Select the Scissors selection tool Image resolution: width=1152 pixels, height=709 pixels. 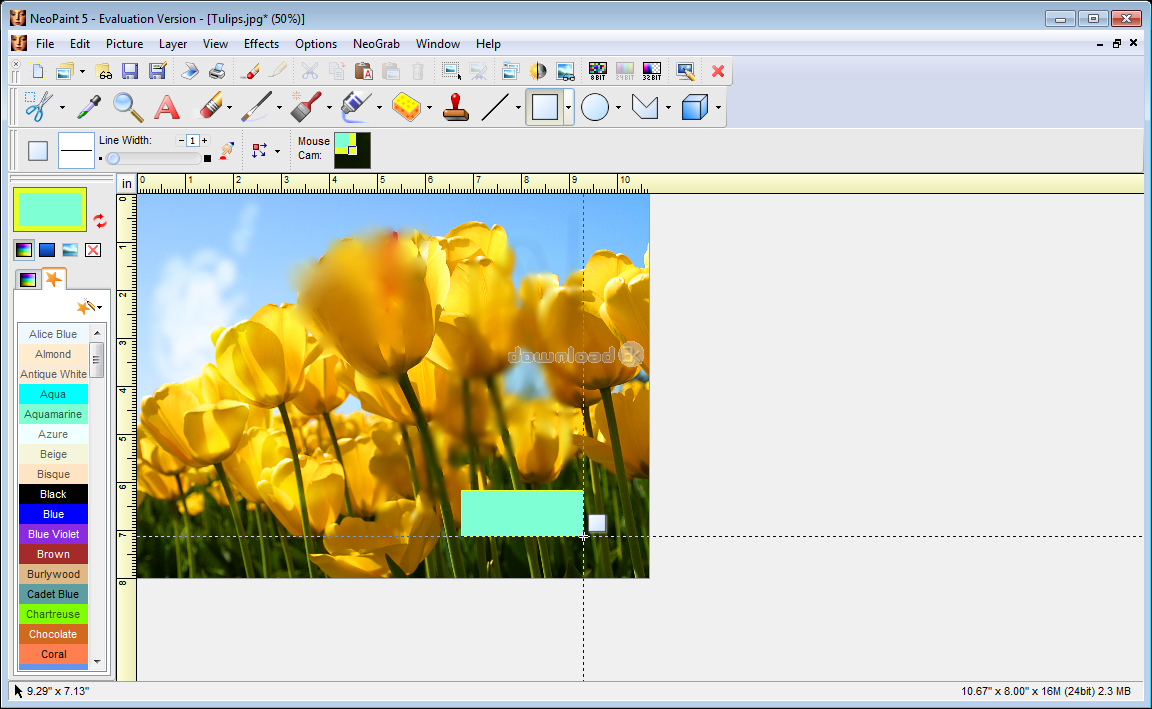pyautogui.click(x=38, y=106)
